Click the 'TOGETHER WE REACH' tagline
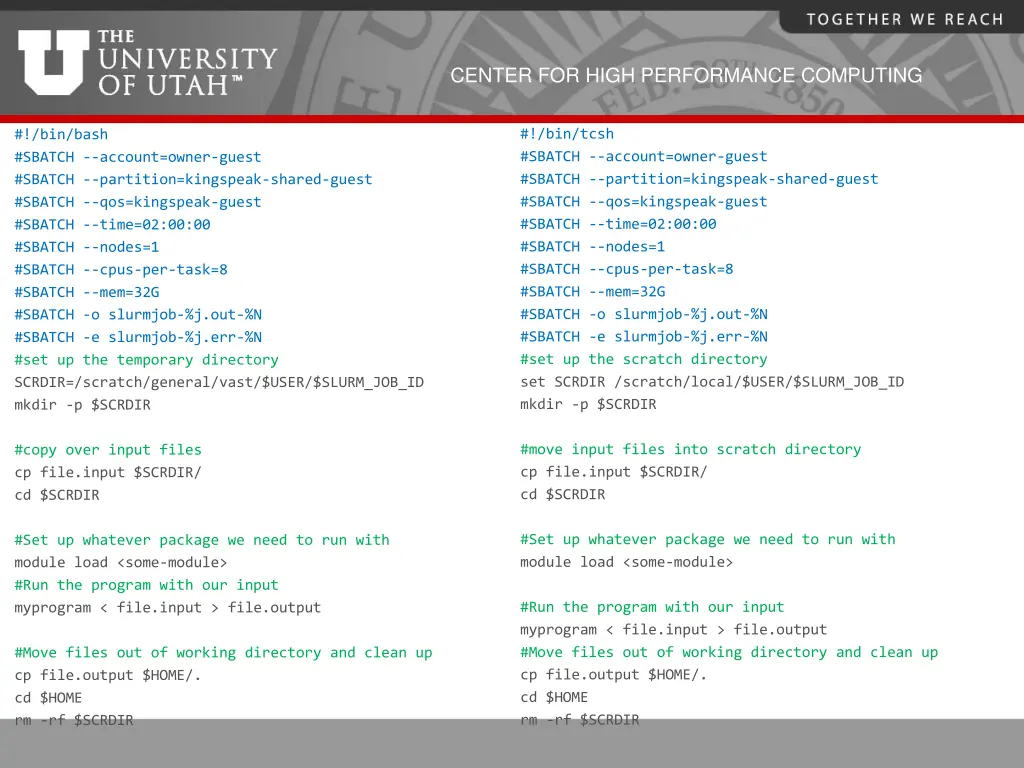 pyautogui.click(x=904, y=20)
